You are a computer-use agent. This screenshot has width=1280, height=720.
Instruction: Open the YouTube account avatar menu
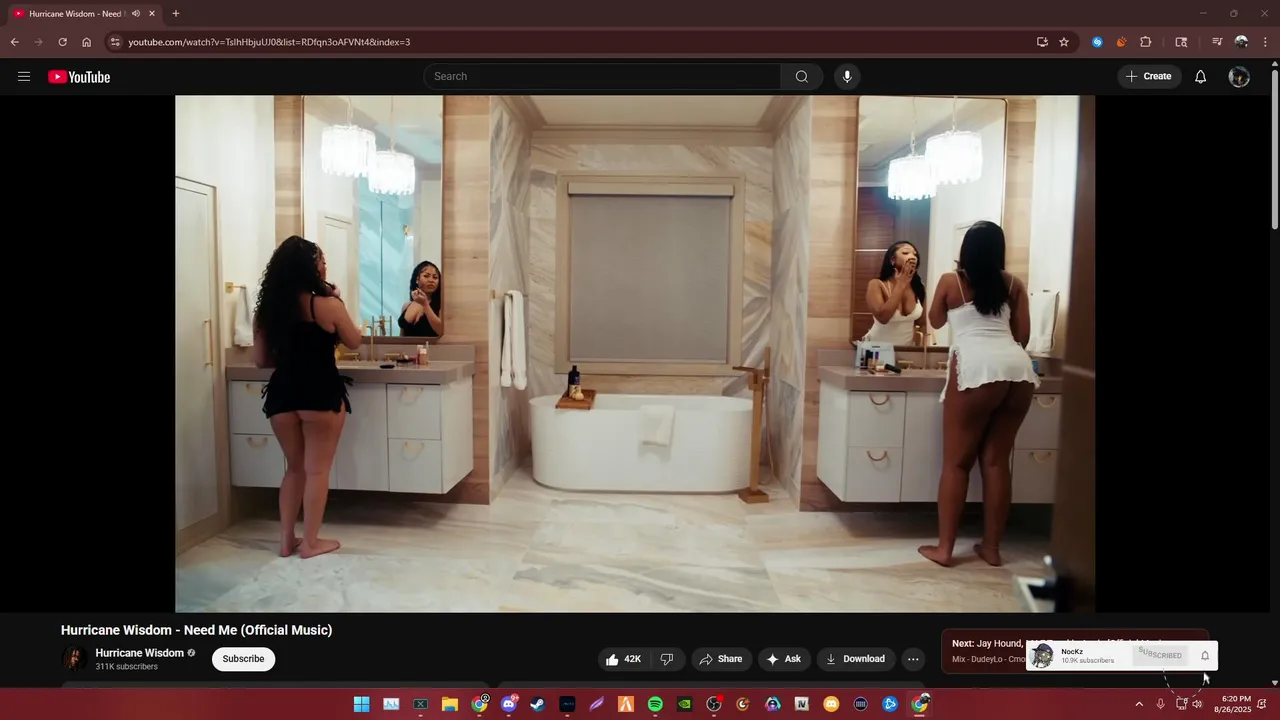tap(1239, 77)
